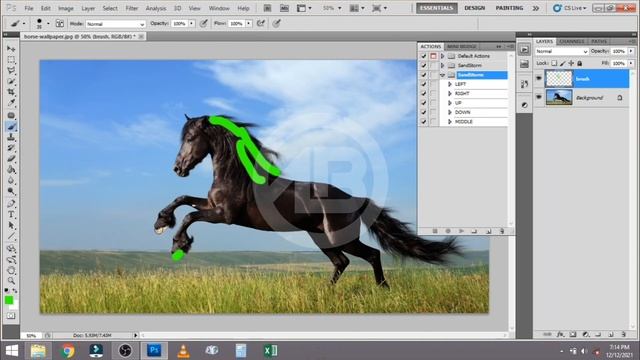The width and height of the screenshot is (640, 360).
Task: Open the Image menu
Action: pyautogui.click(x=66, y=8)
